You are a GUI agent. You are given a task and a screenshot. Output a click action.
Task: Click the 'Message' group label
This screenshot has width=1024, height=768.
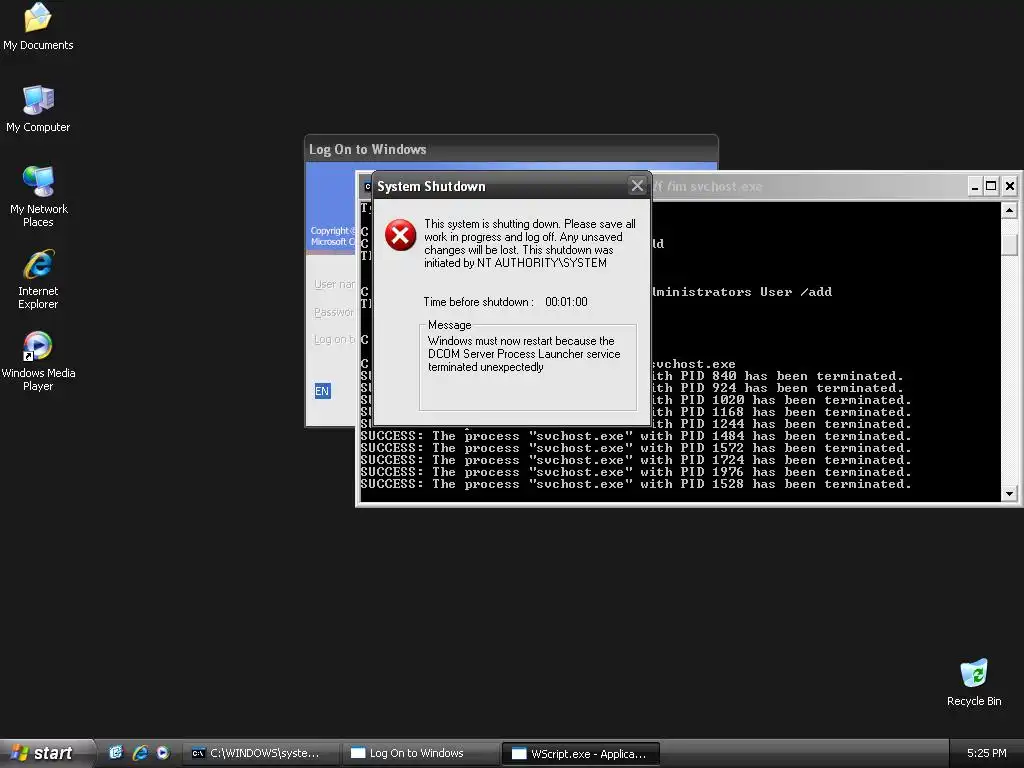pos(449,325)
